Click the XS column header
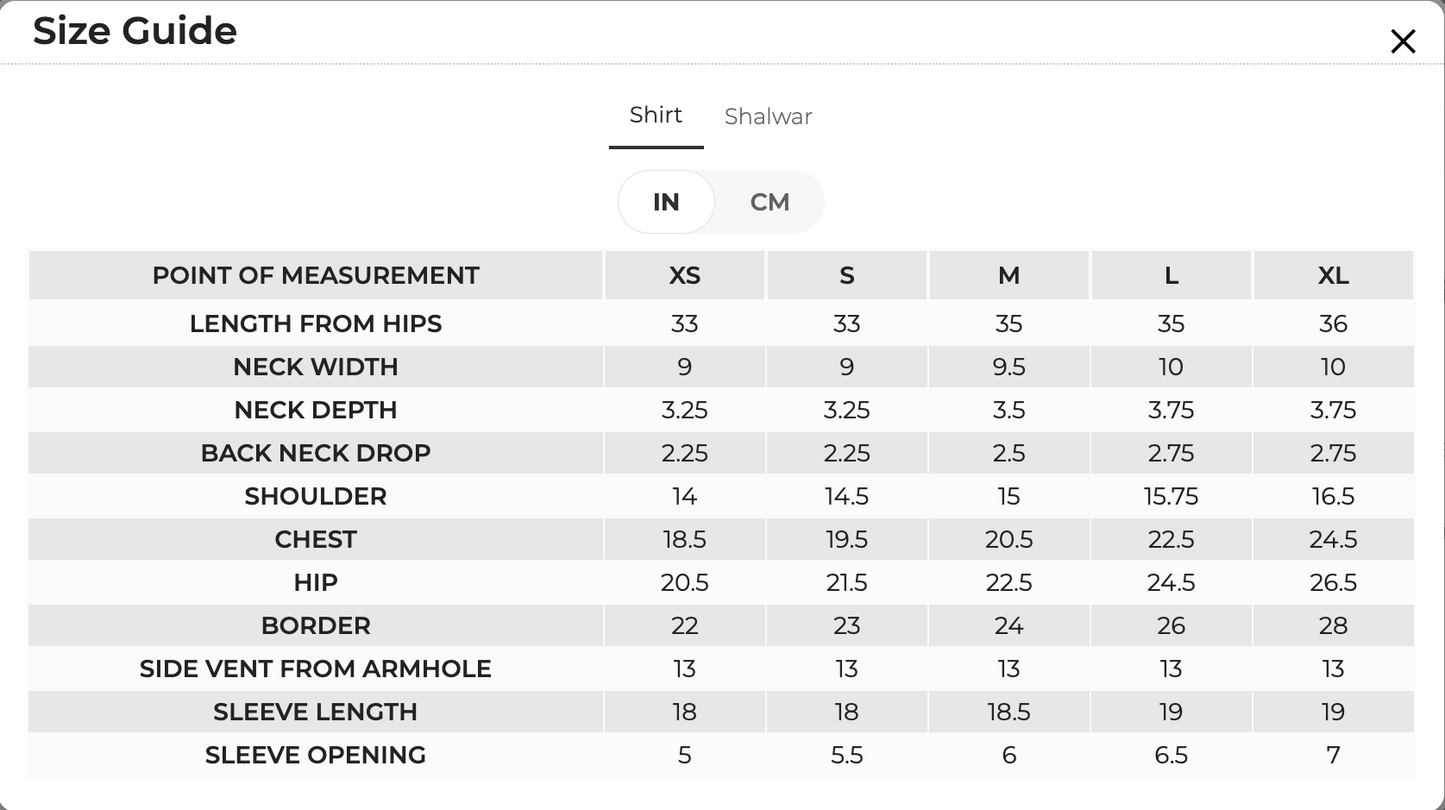The image size is (1445, 810). (685, 275)
